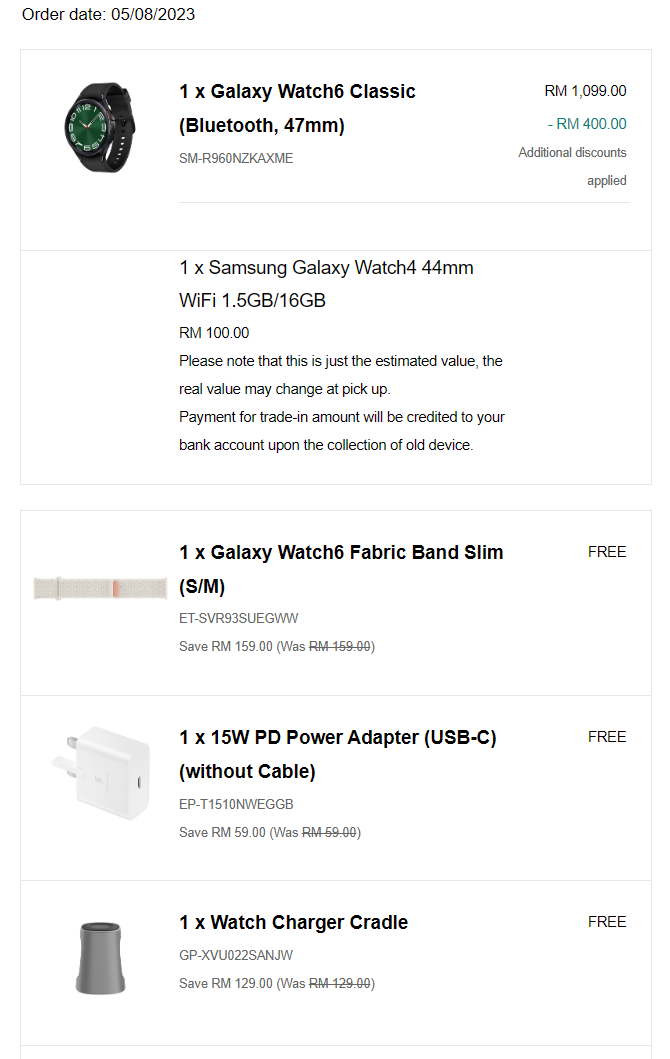The image size is (670, 1059).
Task: Click FREE label for Fabric Band
Action: pyautogui.click(x=607, y=552)
